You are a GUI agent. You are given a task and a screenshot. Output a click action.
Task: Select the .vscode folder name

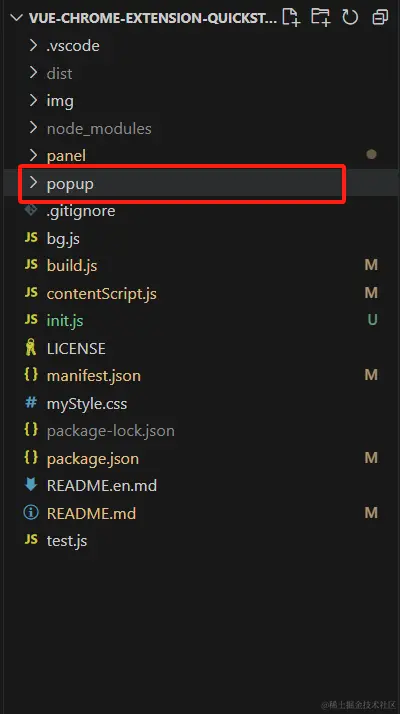click(x=73, y=46)
